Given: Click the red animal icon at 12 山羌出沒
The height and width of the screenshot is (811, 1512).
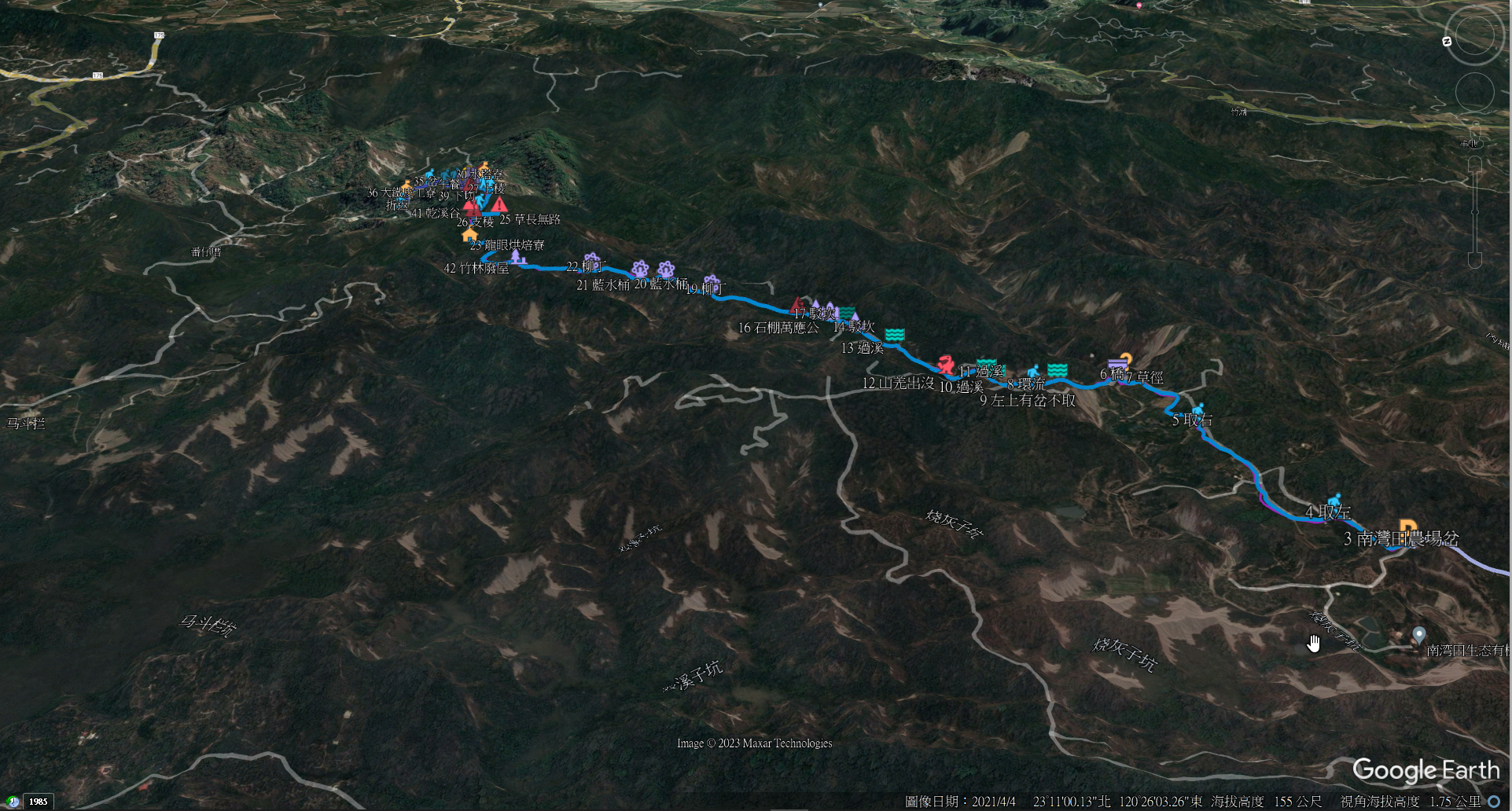Looking at the screenshot, I should click(x=945, y=365).
